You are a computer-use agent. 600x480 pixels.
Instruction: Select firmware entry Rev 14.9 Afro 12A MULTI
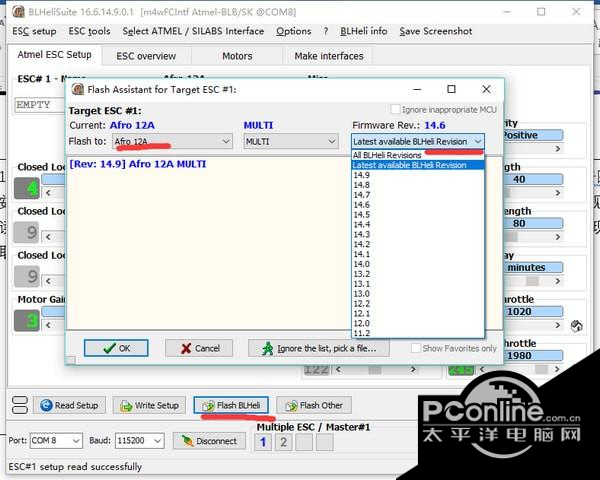point(138,164)
